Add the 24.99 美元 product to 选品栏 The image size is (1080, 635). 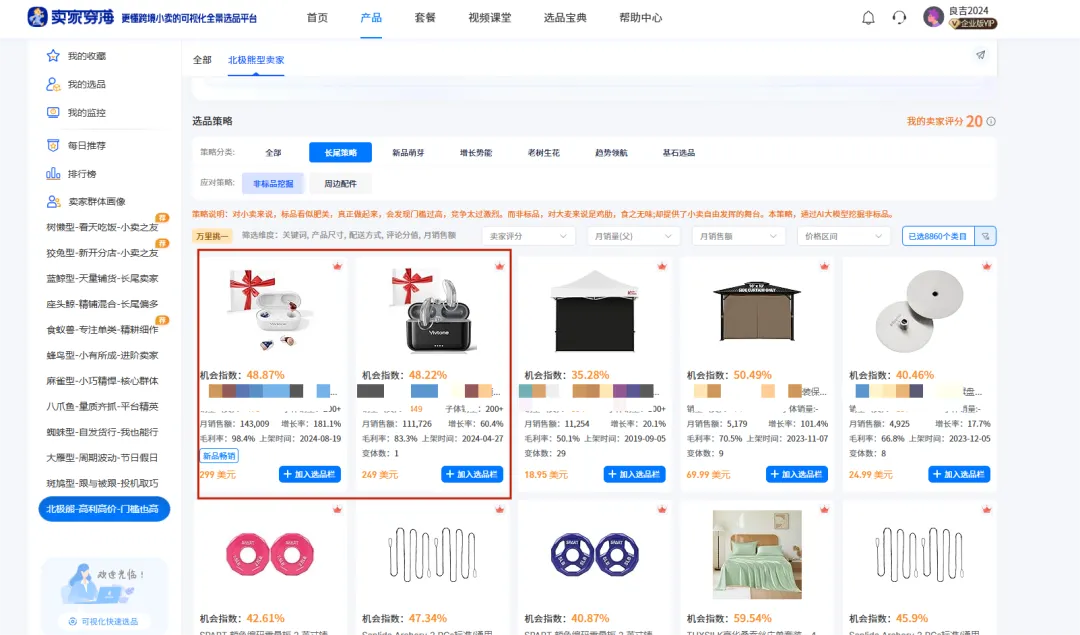coord(959,475)
